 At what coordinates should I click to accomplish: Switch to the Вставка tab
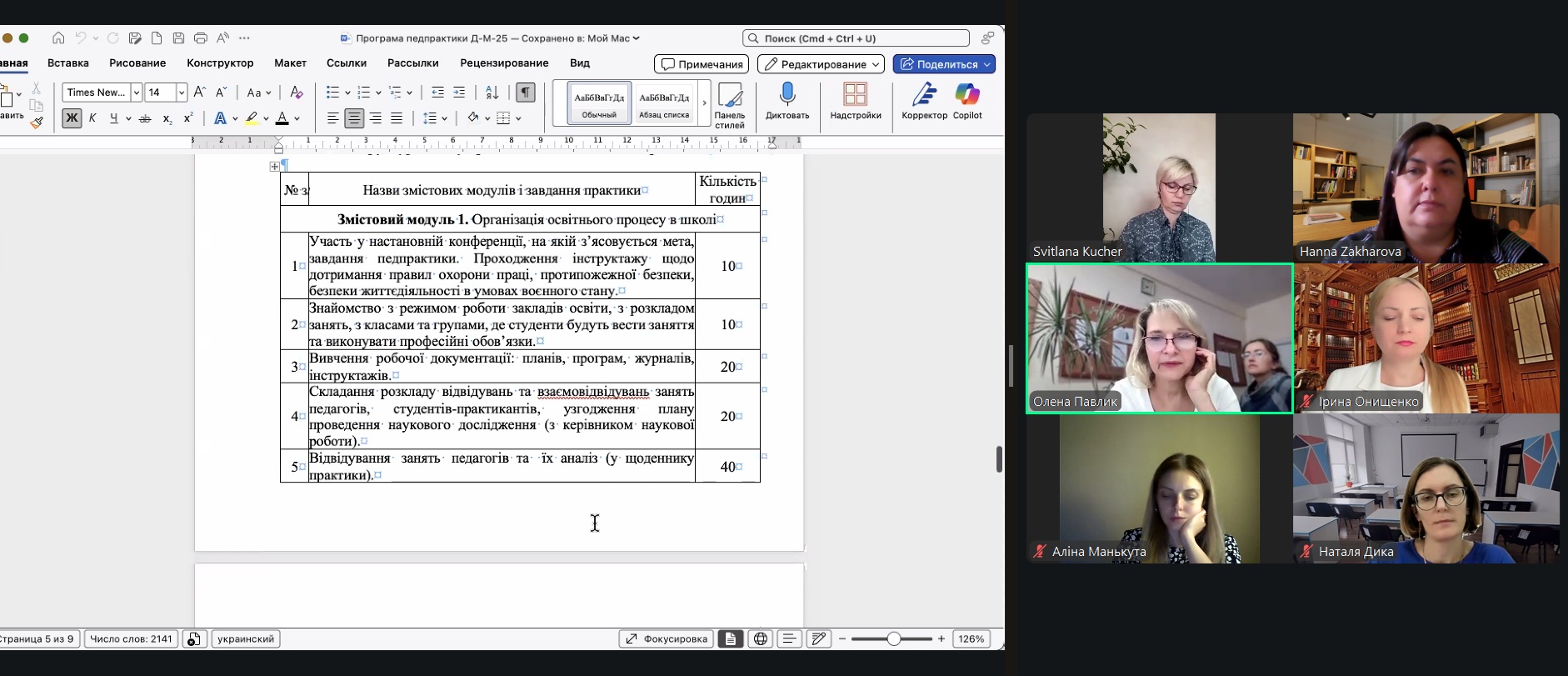[x=68, y=63]
